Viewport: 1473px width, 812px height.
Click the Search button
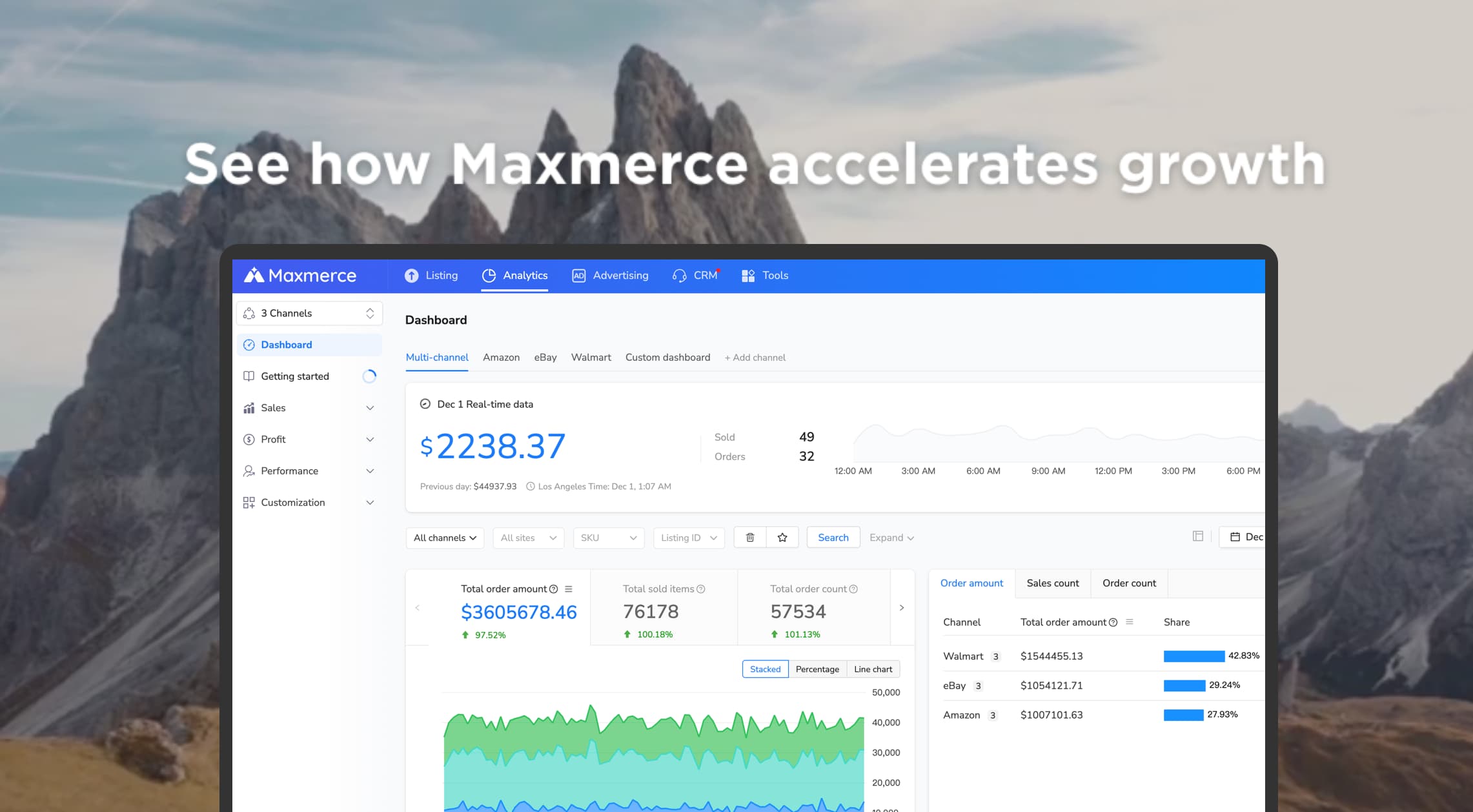tap(833, 538)
